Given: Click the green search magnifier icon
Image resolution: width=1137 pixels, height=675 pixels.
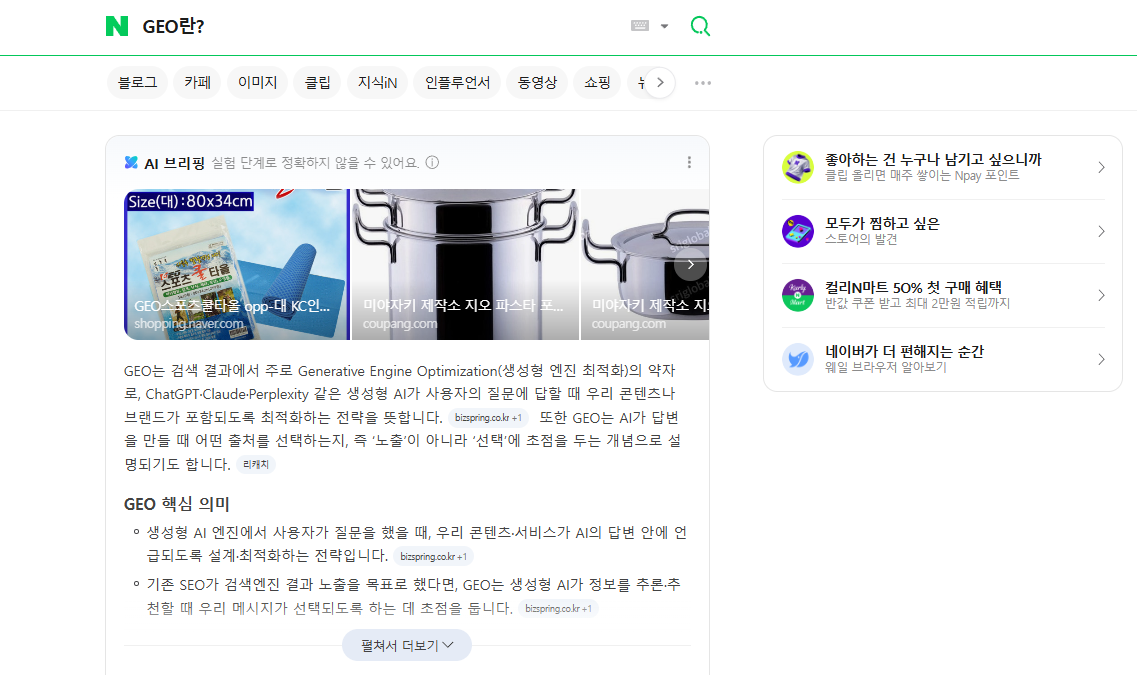Looking at the screenshot, I should 700,26.
